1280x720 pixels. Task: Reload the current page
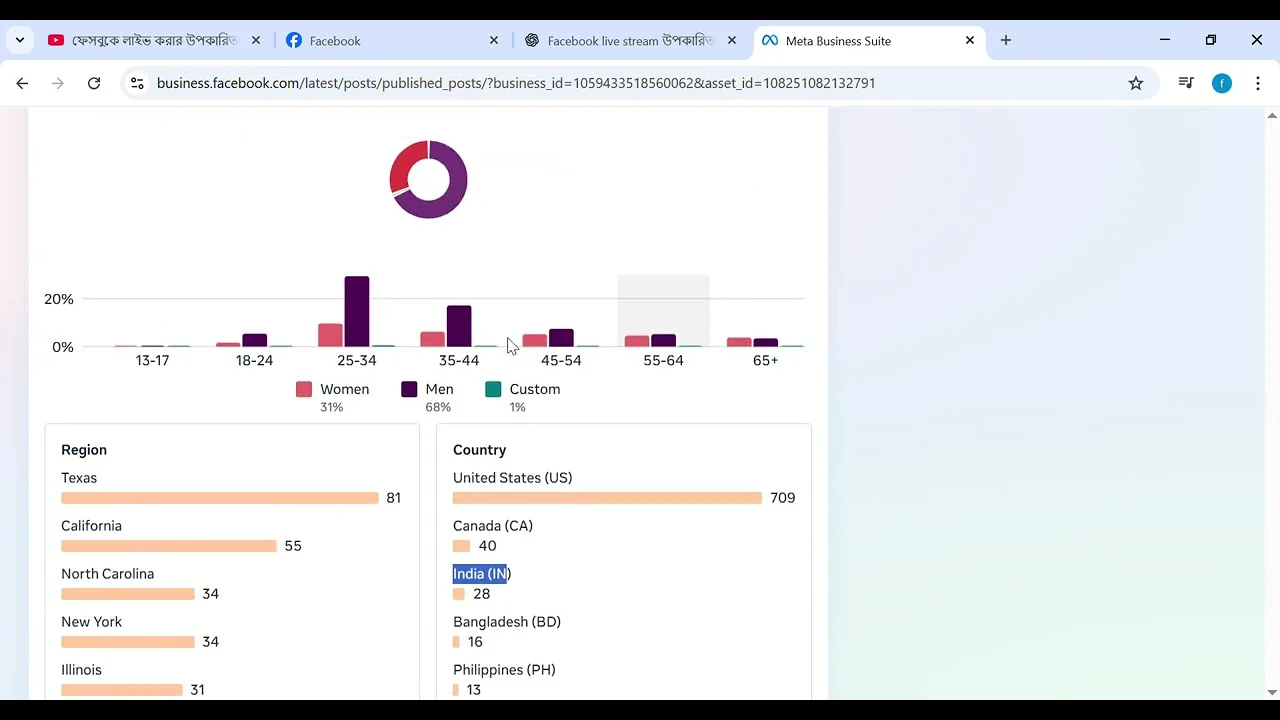94,83
